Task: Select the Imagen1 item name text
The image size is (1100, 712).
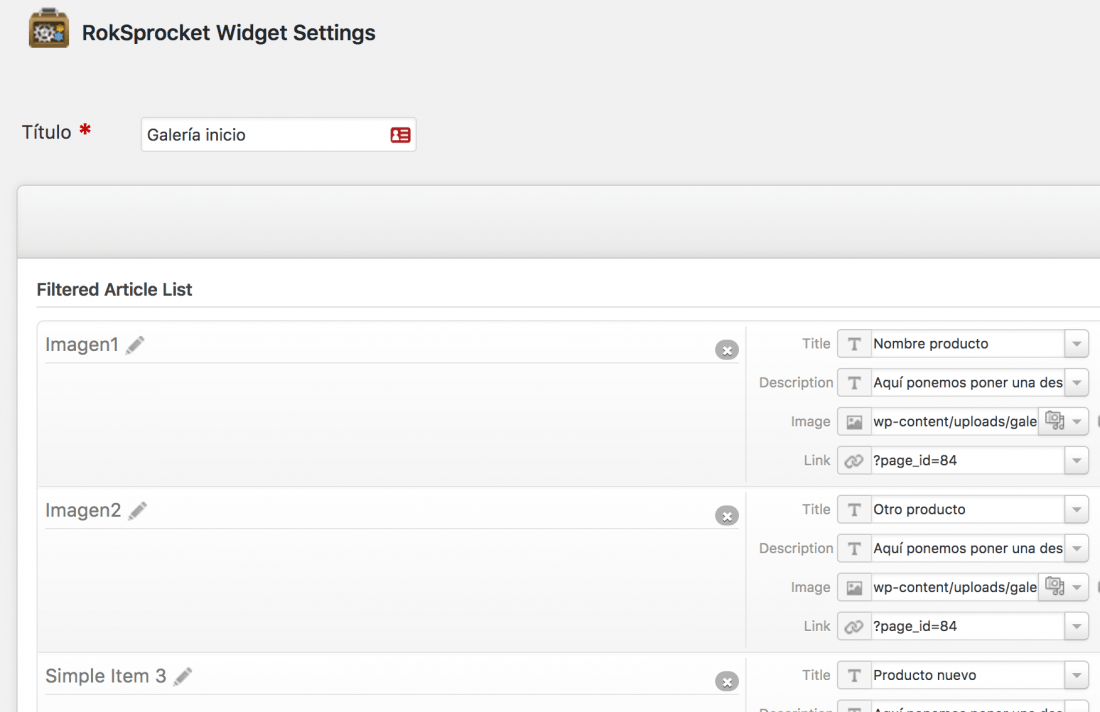Action: (x=82, y=344)
